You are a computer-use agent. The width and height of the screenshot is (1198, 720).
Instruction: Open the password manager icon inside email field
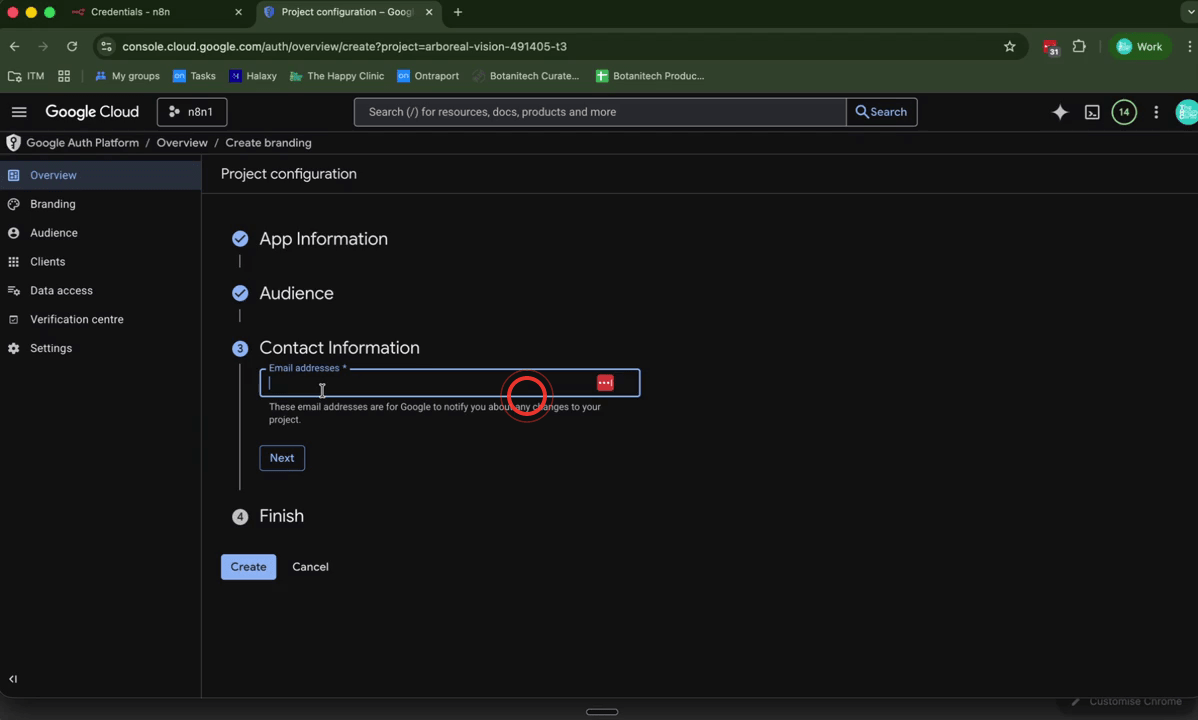(x=605, y=382)
